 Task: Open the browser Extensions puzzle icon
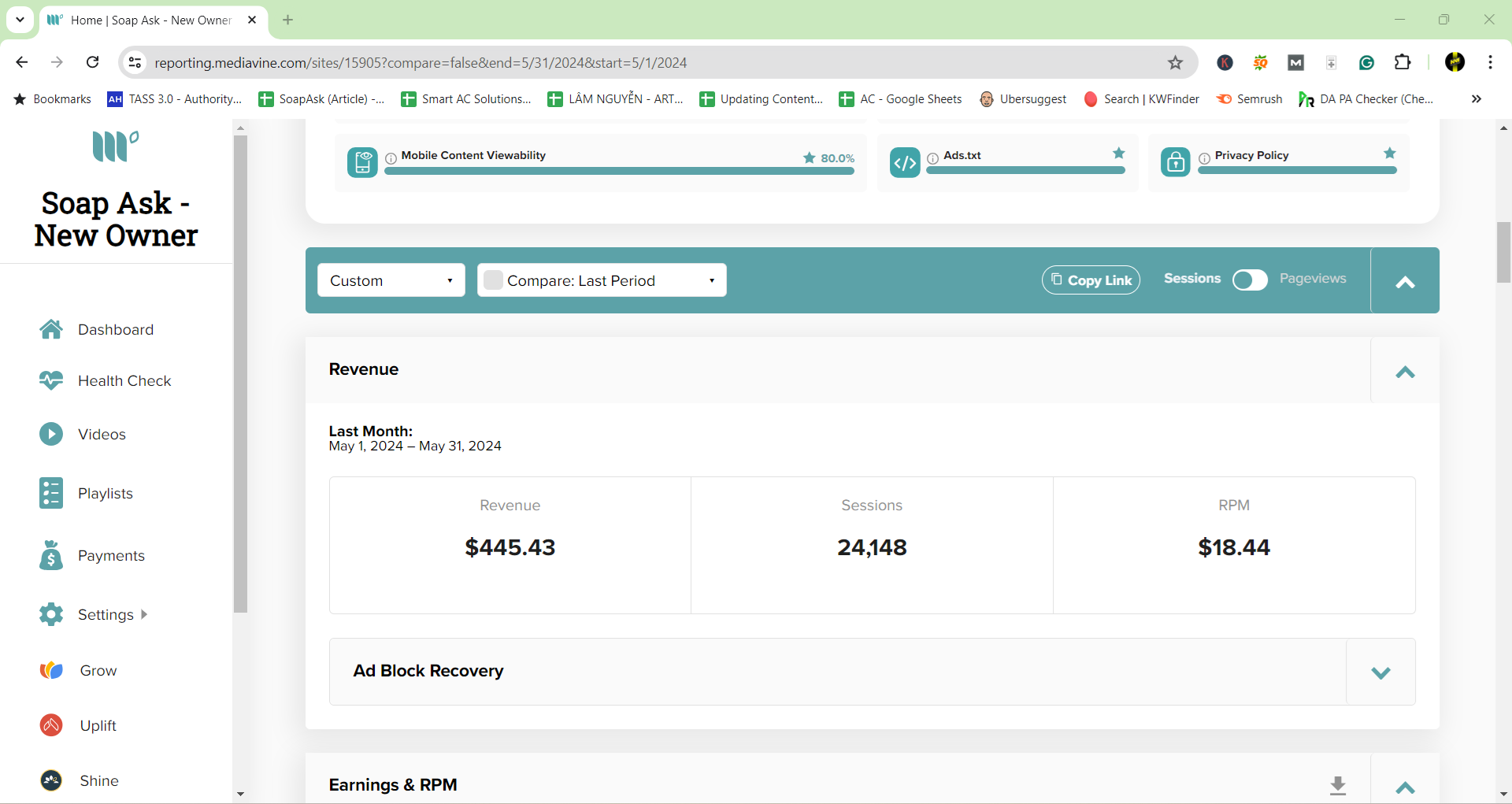click(1403, 62)
